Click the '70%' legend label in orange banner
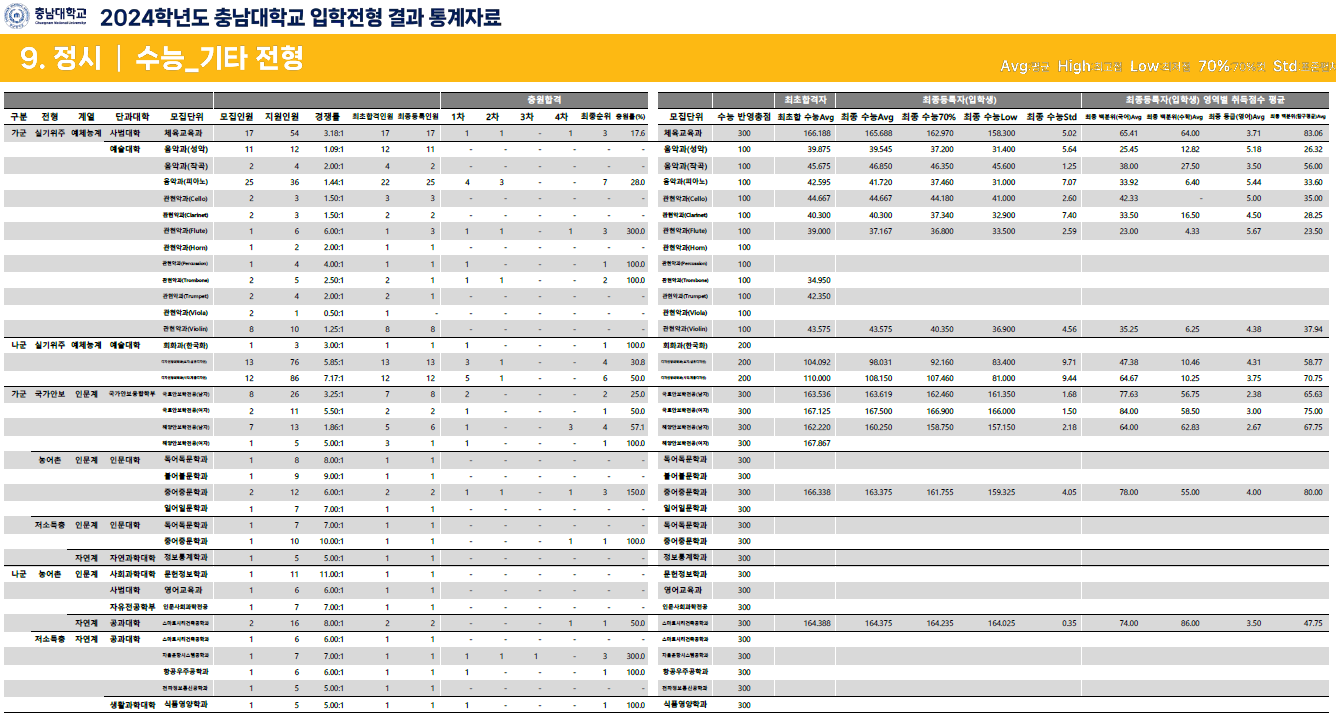The width and height of the screenshot is (1336, 718). (1214, 66)
